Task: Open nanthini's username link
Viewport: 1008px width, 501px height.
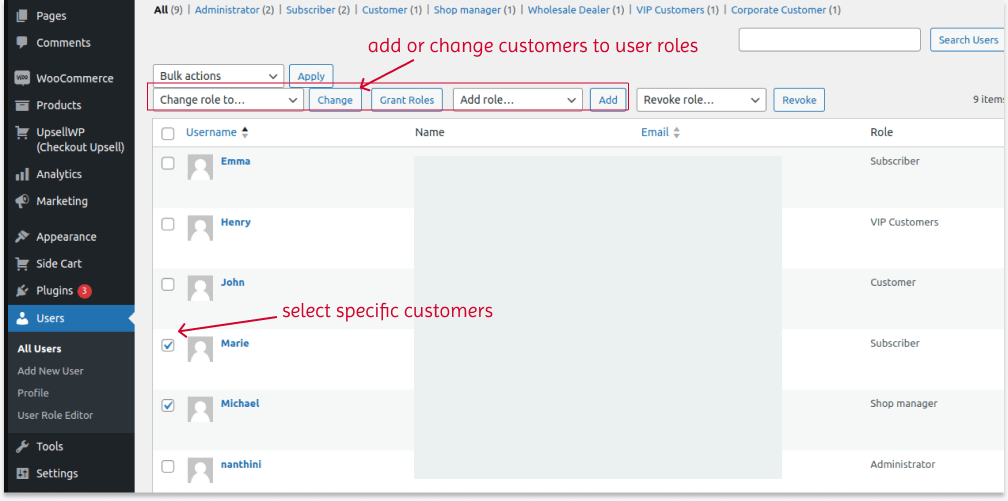Action: [x=241, y=464]
